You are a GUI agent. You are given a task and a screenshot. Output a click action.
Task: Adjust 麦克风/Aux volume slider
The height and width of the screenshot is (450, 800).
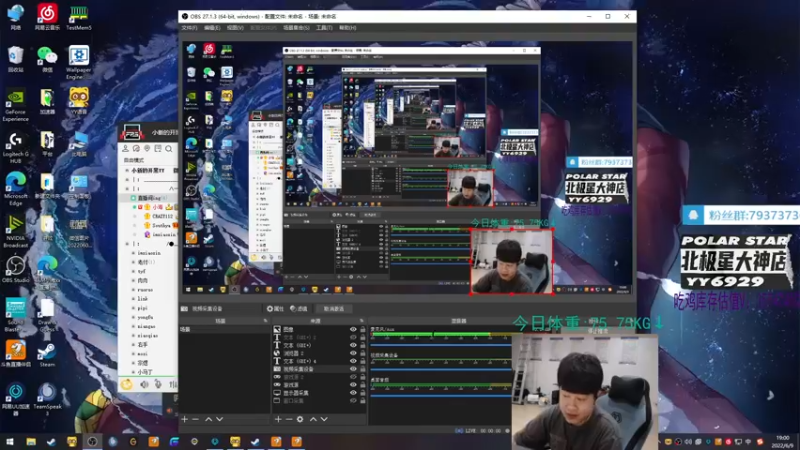pyautogui.click(x=441, y=346)
